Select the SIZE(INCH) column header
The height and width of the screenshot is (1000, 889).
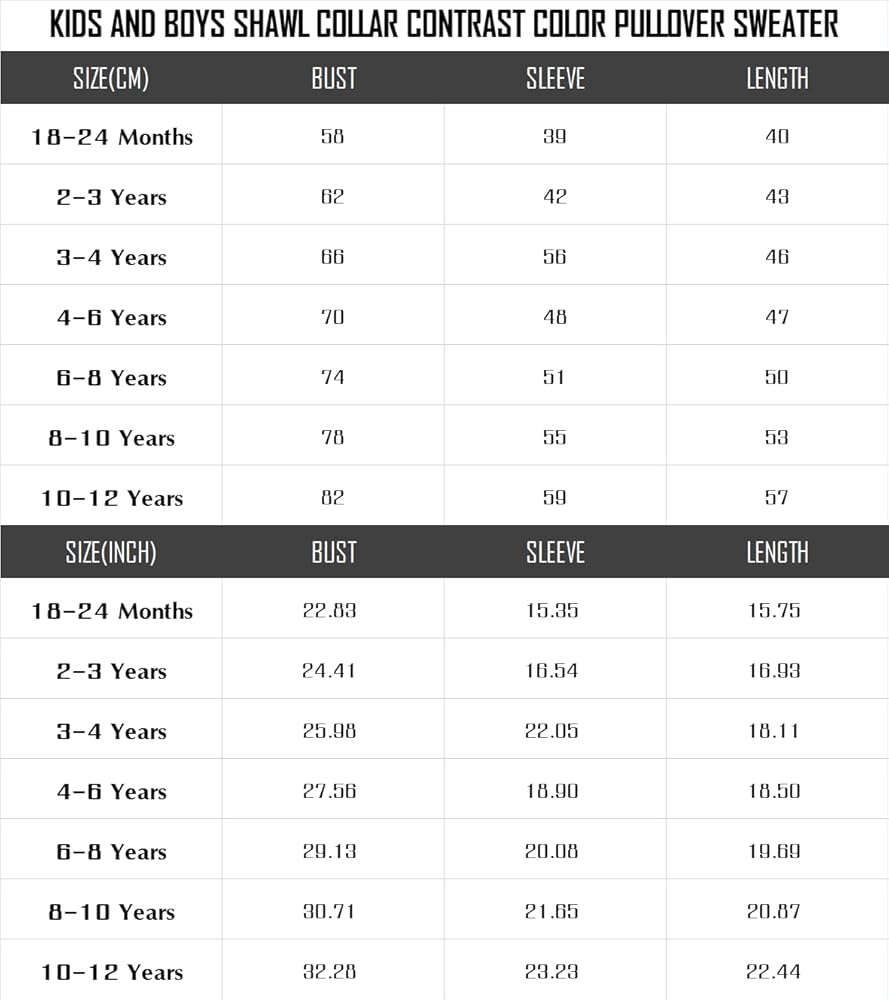[x=111, y=552]
